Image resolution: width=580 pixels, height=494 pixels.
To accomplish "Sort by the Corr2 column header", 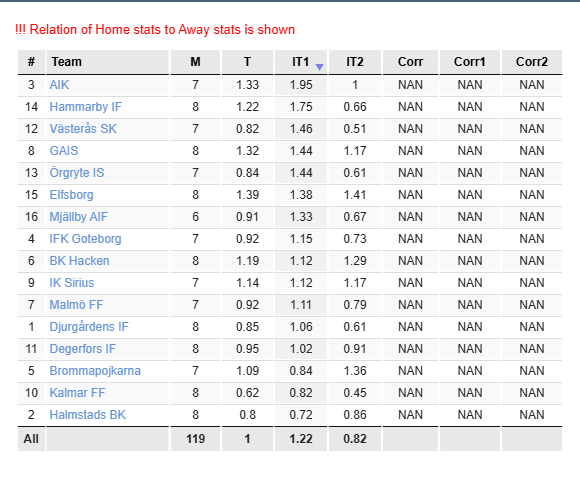I will click(x=532, y=62).
